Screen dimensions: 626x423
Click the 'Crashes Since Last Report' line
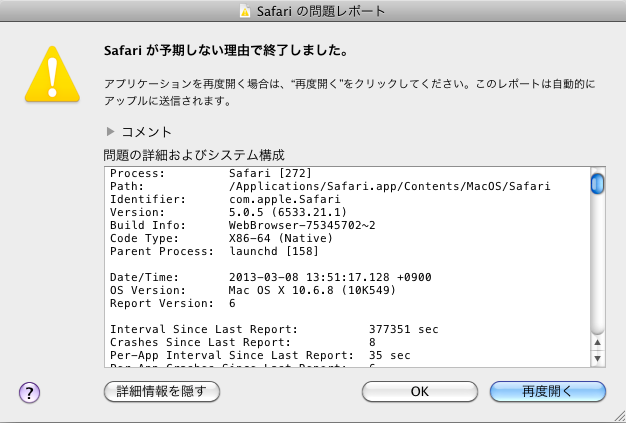(243, 342)
